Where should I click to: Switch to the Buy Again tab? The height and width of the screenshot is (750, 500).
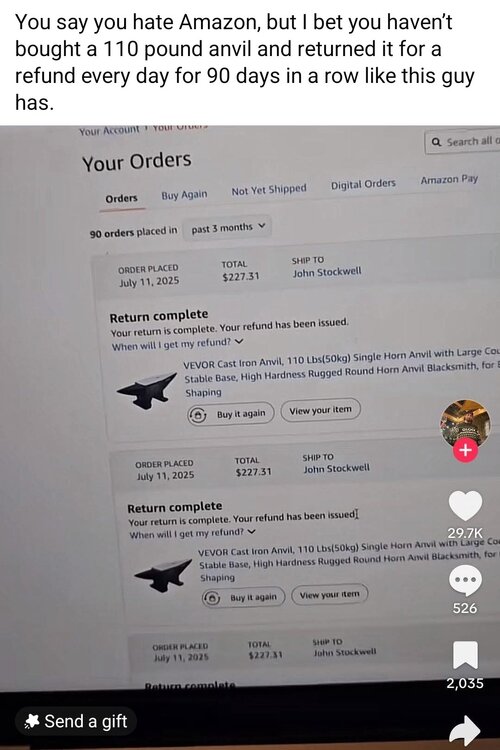(x=184, y=195)
